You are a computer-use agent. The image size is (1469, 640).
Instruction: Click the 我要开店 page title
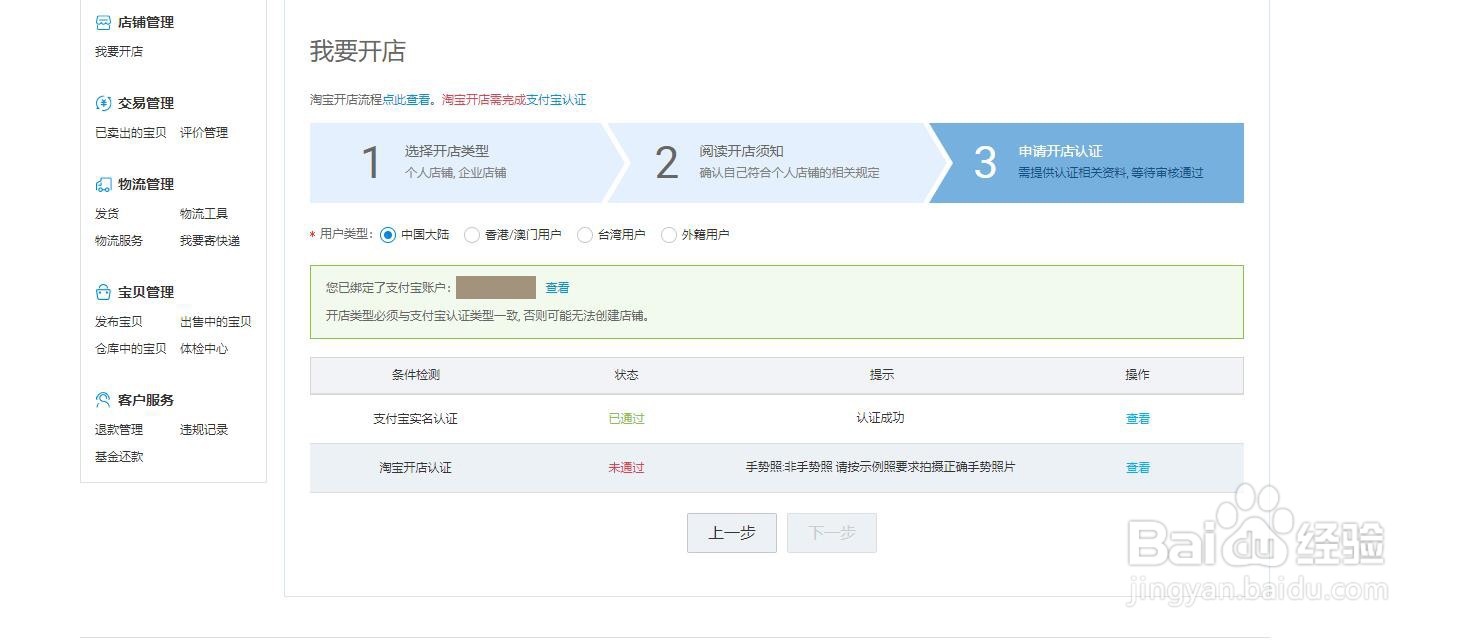[x=358, y=52]
